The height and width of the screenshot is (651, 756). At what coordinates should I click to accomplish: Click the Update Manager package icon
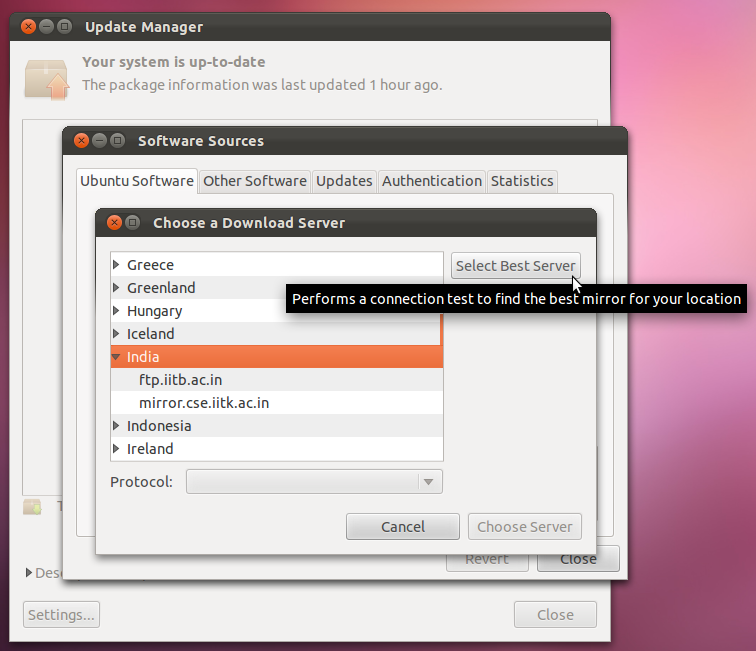(x=47, y=79)
